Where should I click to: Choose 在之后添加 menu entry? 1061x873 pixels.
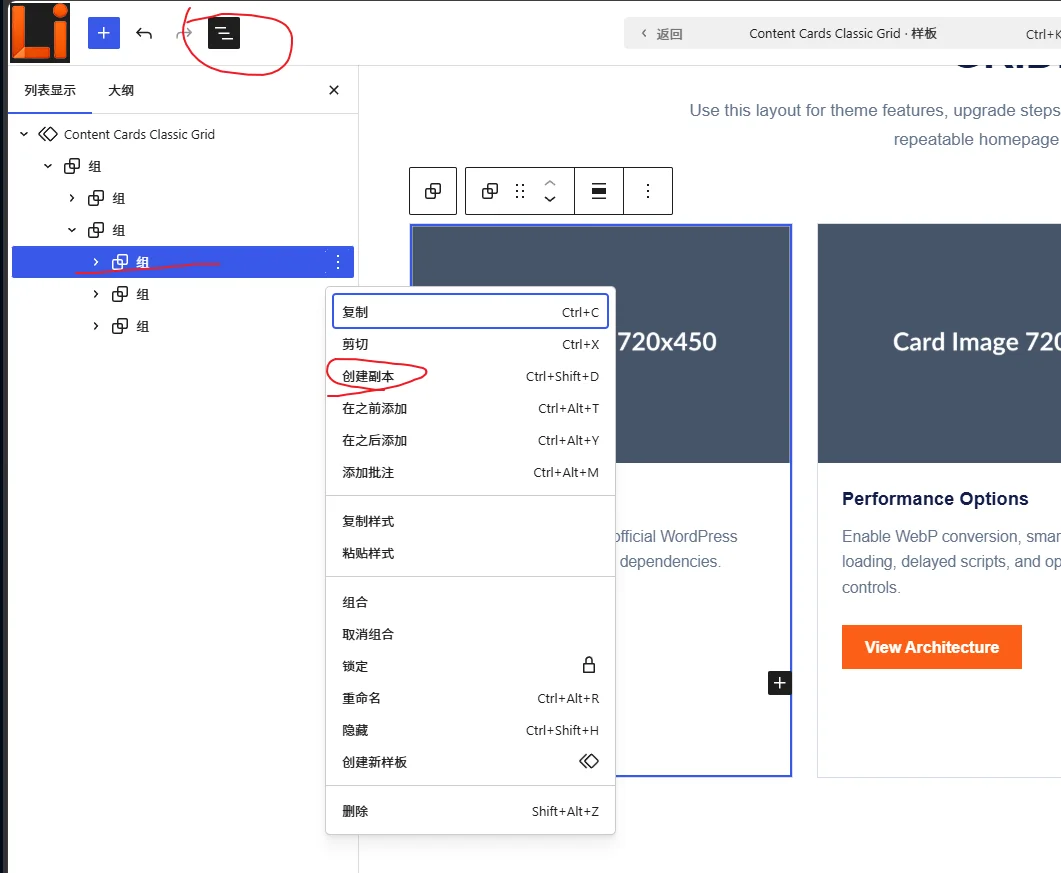[x=470, y=441]
